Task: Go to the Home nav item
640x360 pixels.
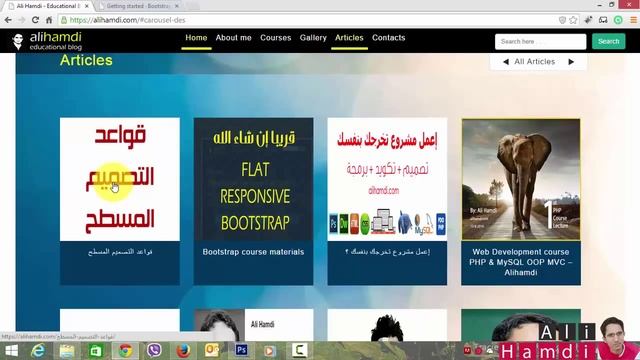Action: coord(196,38)
